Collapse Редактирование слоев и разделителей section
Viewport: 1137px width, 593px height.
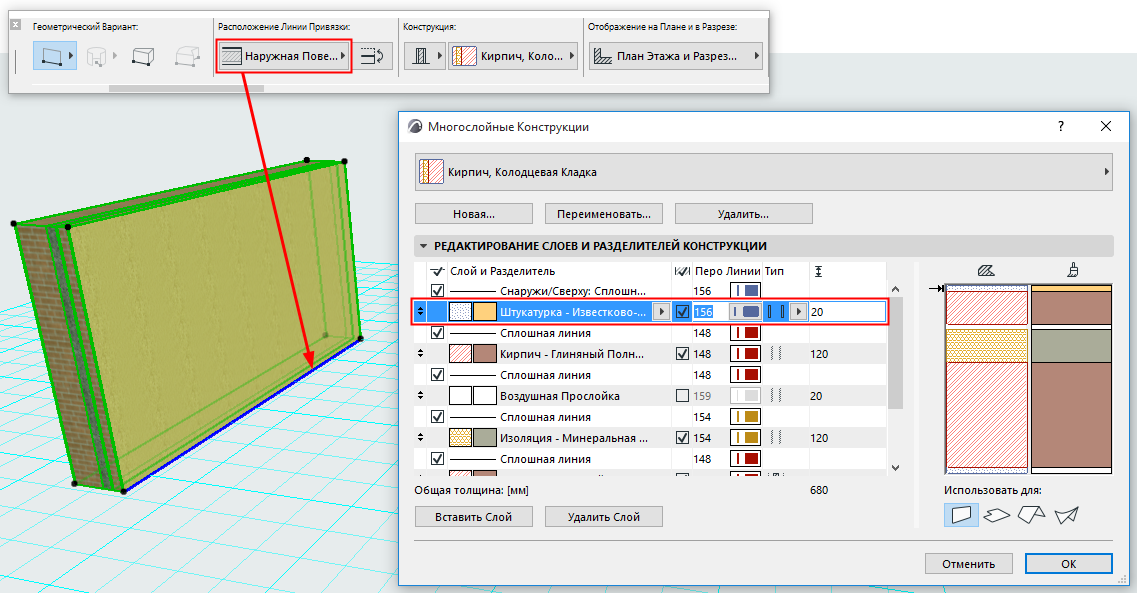pyautogui.click(x=424, y=246)
